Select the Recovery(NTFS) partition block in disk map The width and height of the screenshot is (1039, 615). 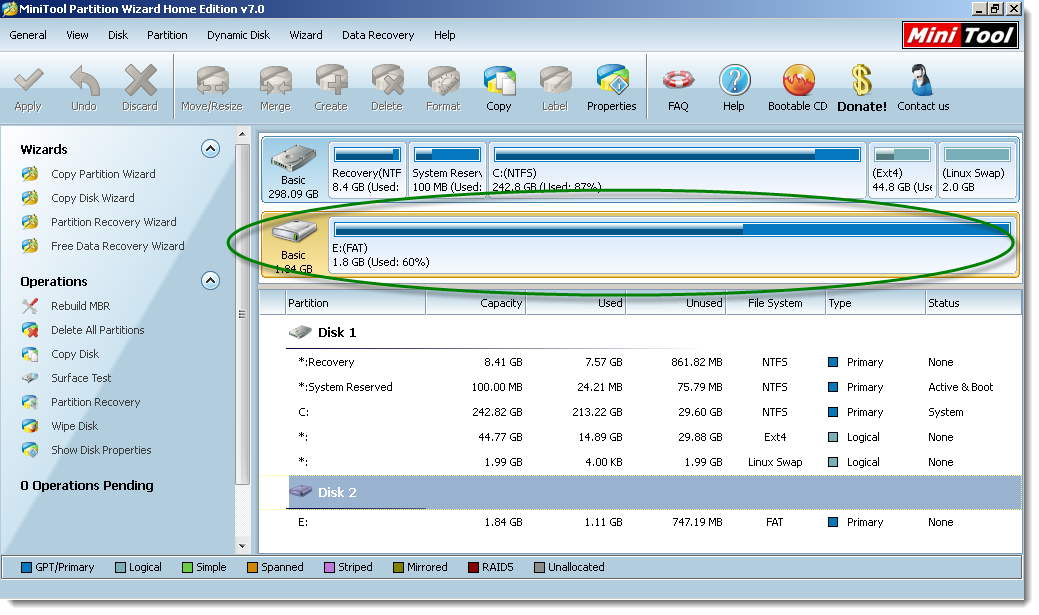(367, 170)
